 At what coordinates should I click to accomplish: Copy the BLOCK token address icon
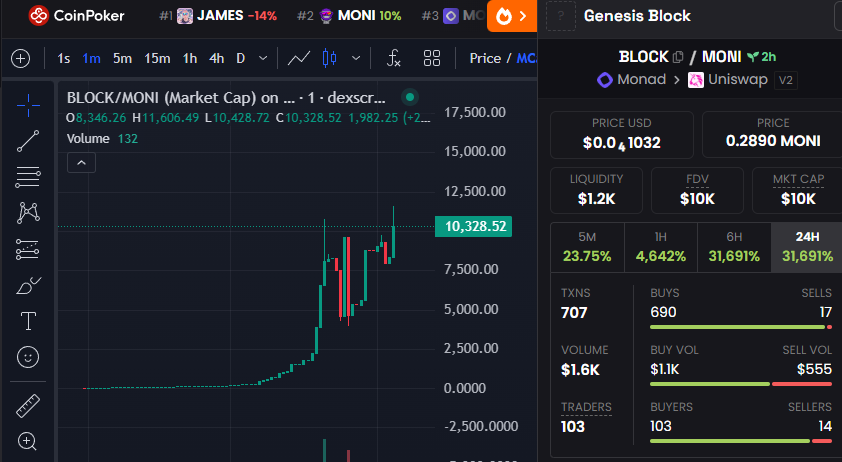678,57
